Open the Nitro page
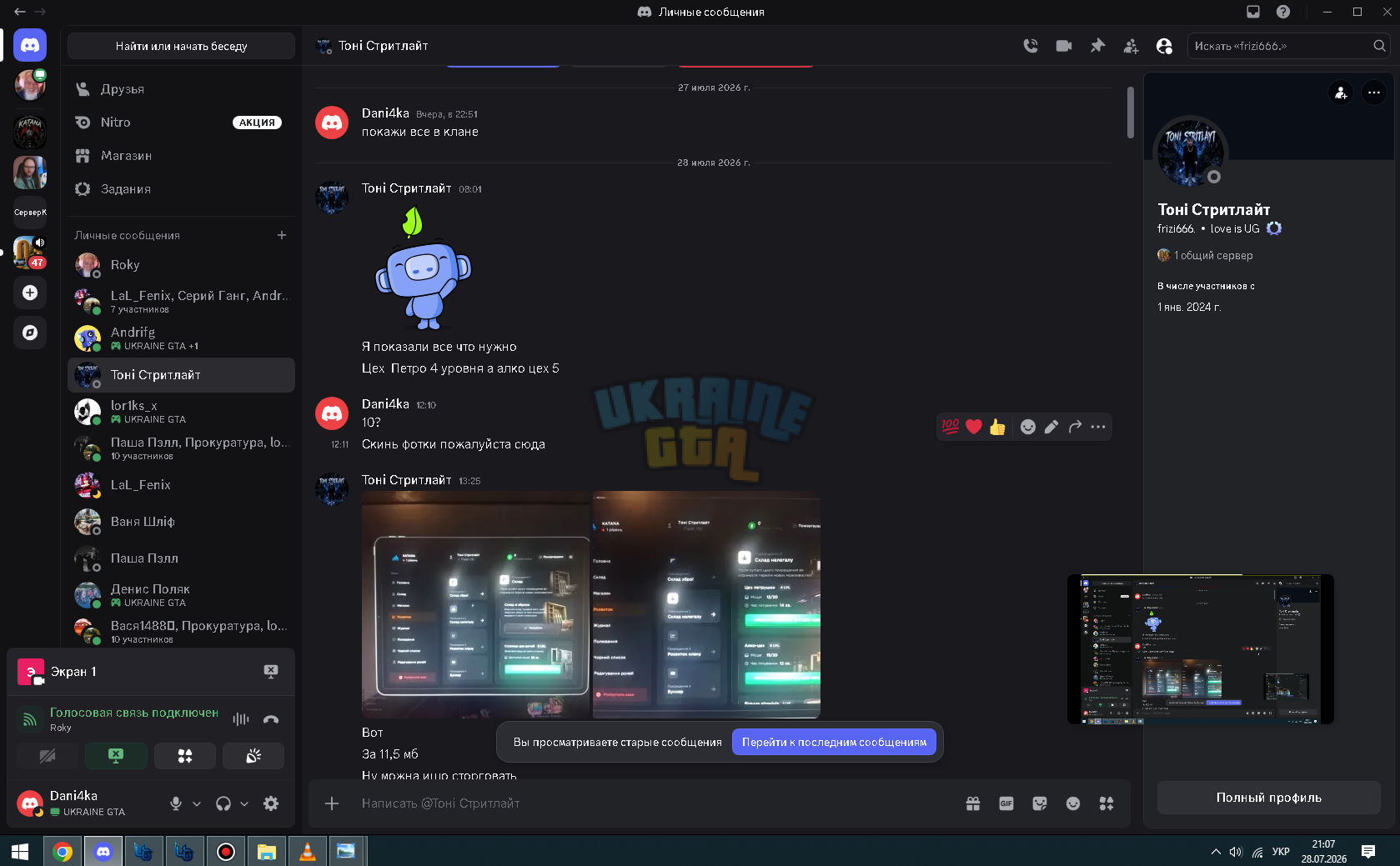Screen dimensions: 1400x866 coord(181,123)
